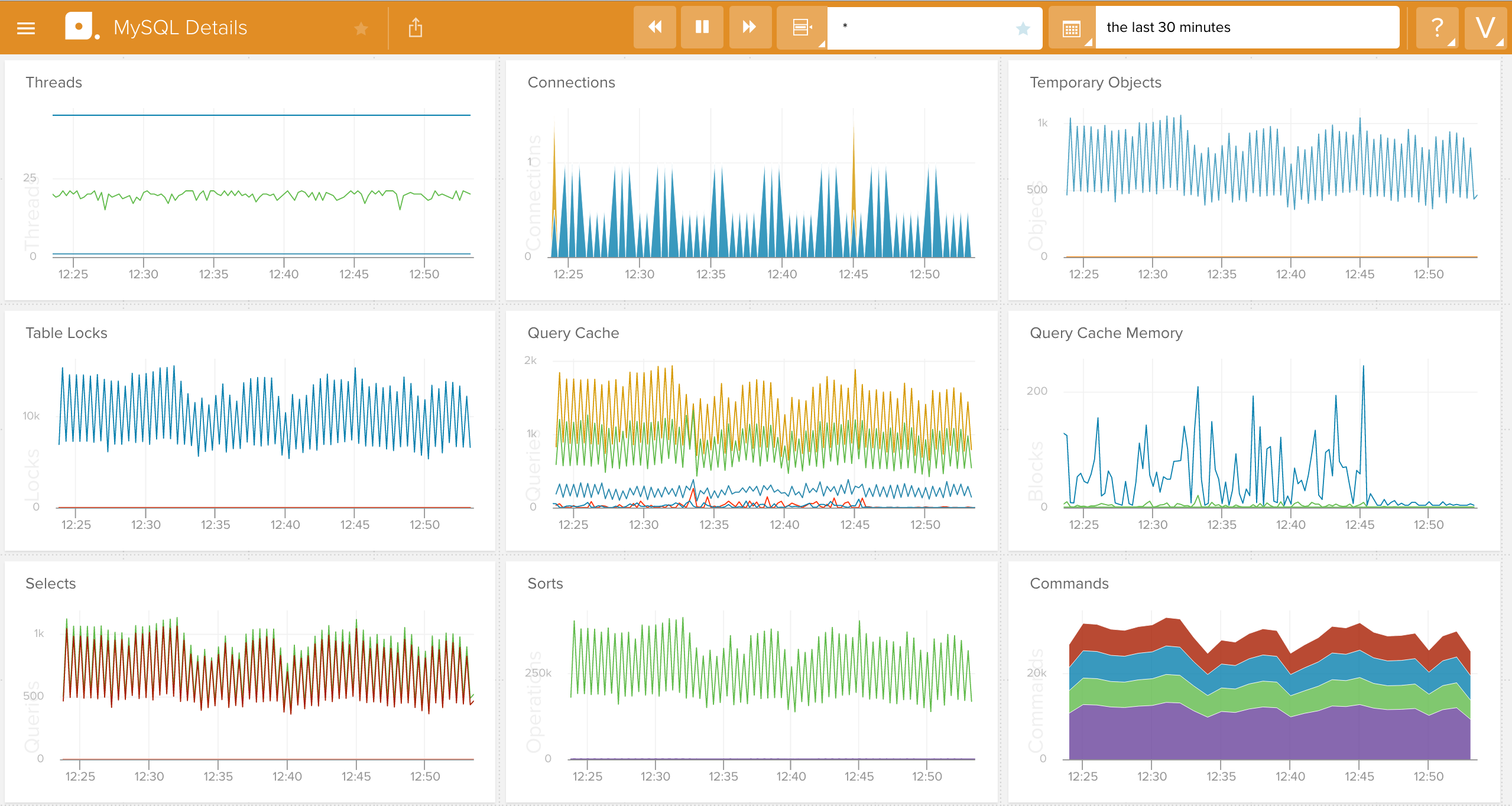Click the Commands stacked area chart
Image resolution: width=1512 pixels, height=806 pixels.
(x=1270, y=688)
